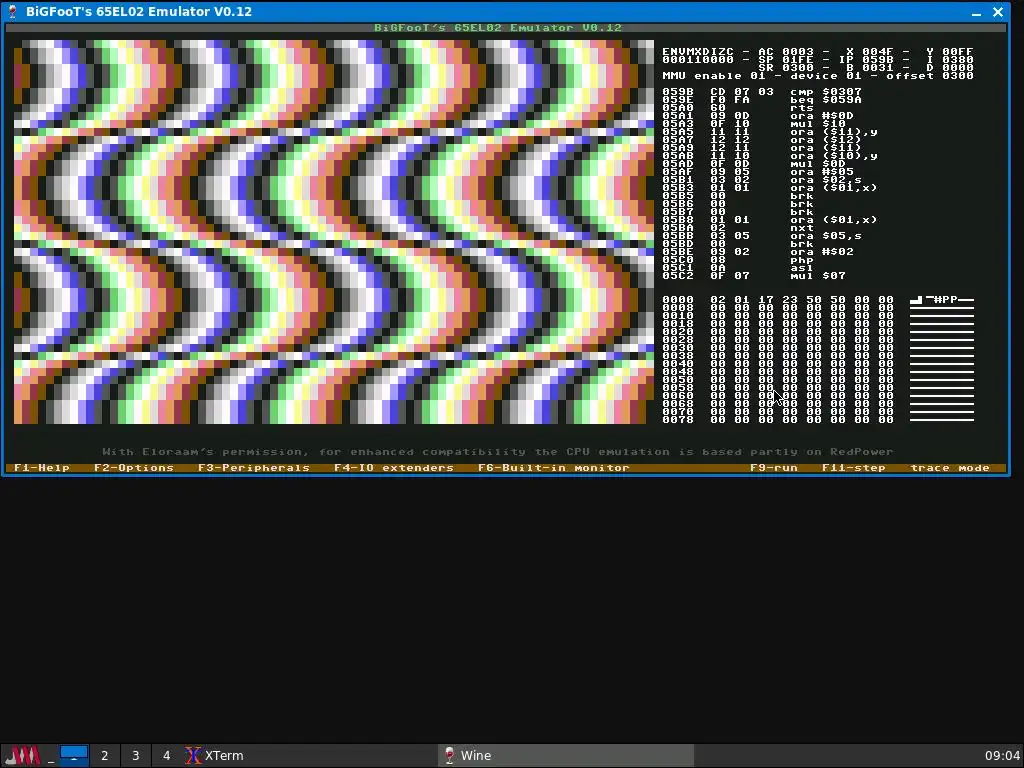
Task: Click the IP register value 059B
Action: [878, 59]
